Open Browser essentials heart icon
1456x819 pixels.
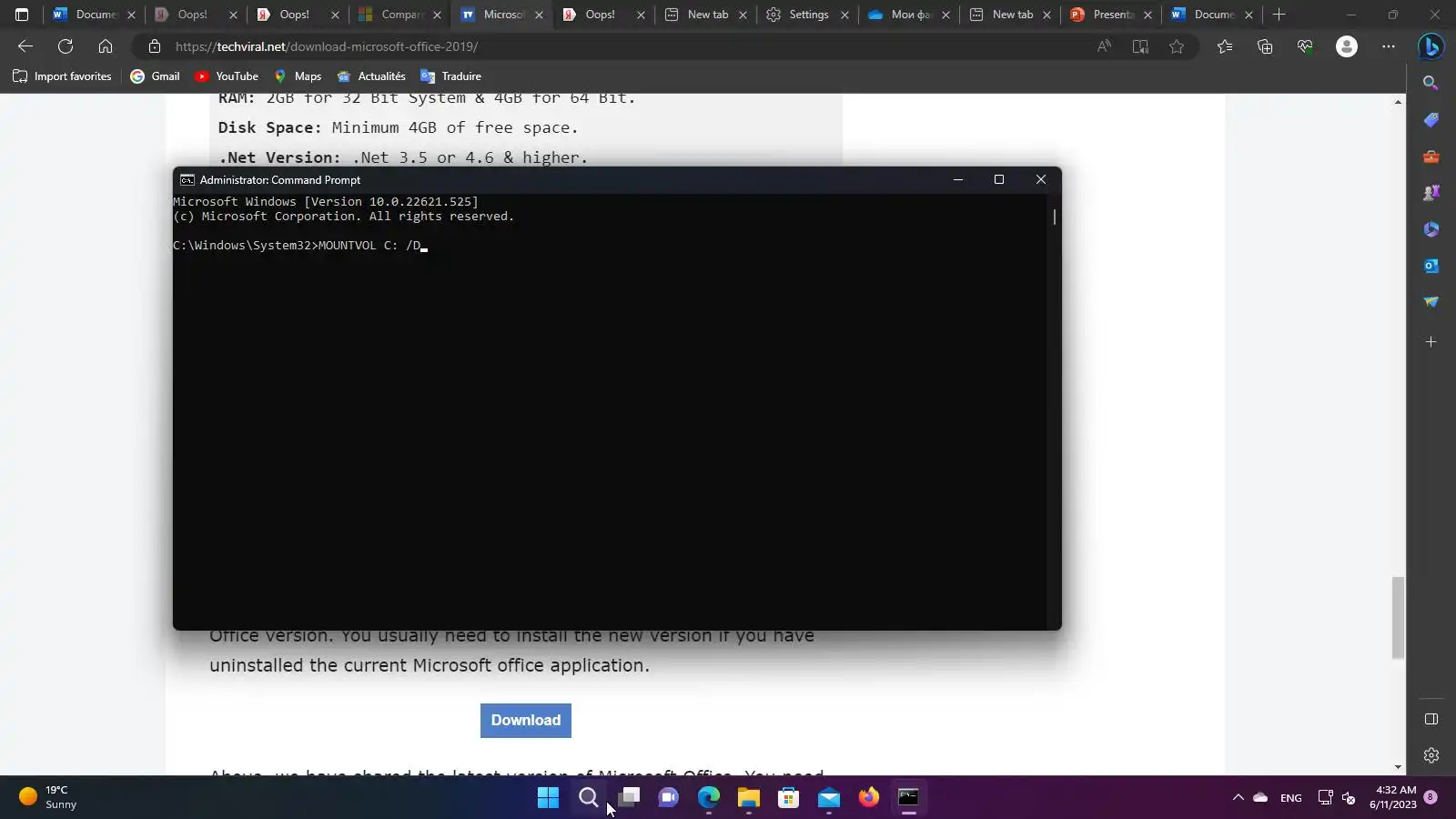pos(1305,46)
